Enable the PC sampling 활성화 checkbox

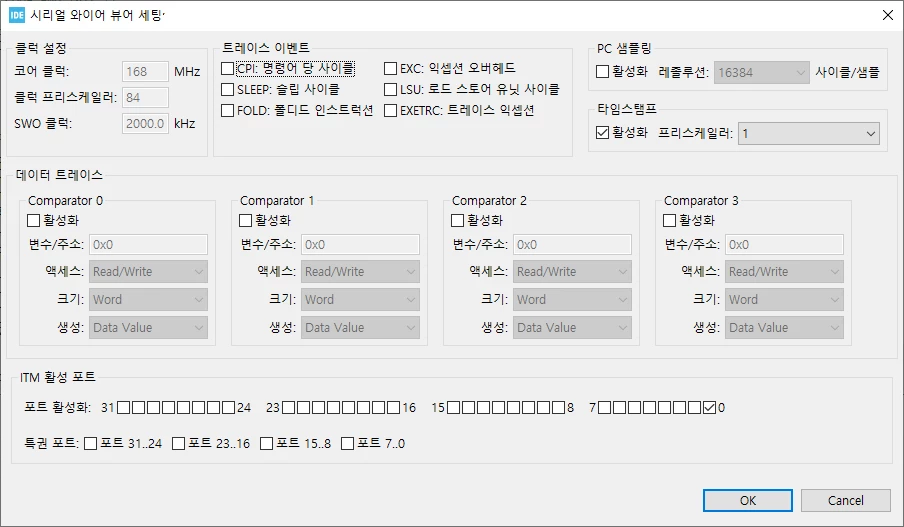coord(602,71)
